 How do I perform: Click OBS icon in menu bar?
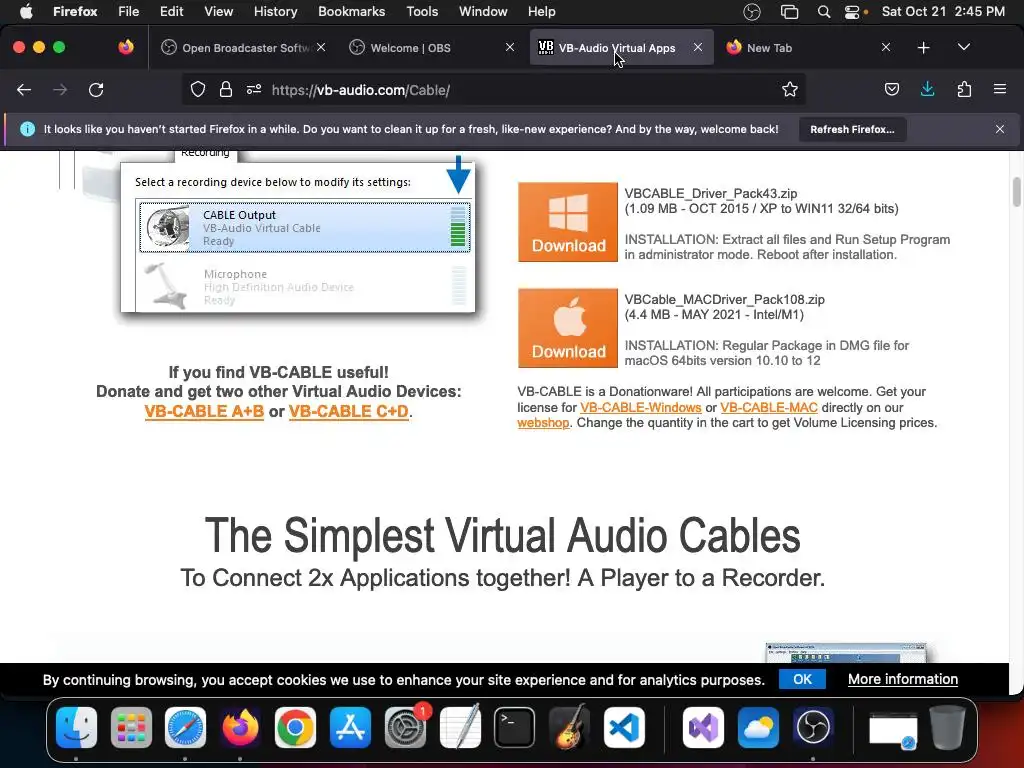[752, 12]
